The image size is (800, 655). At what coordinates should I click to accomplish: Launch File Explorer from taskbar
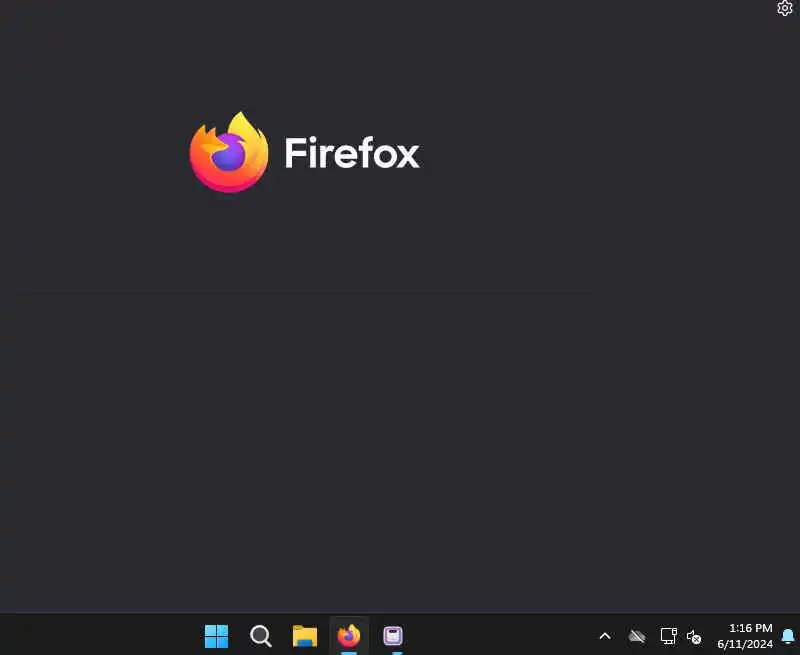[x=305, y=636]
